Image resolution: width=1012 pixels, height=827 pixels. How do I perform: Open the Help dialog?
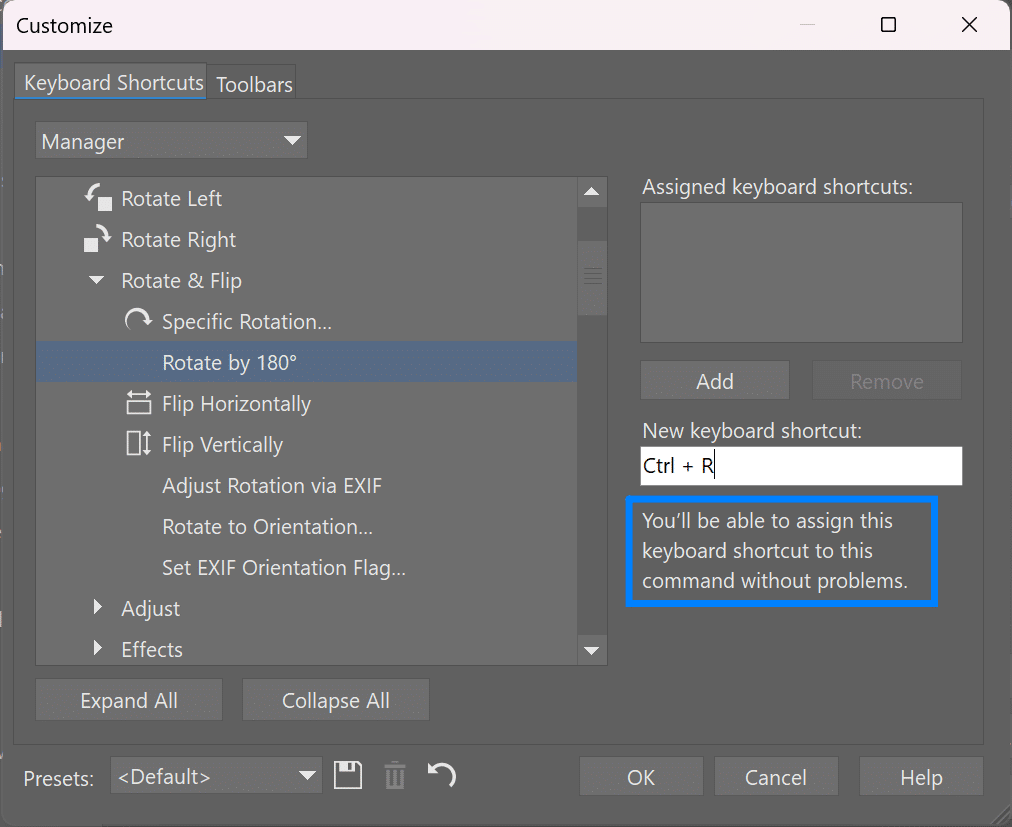point(920,776)
